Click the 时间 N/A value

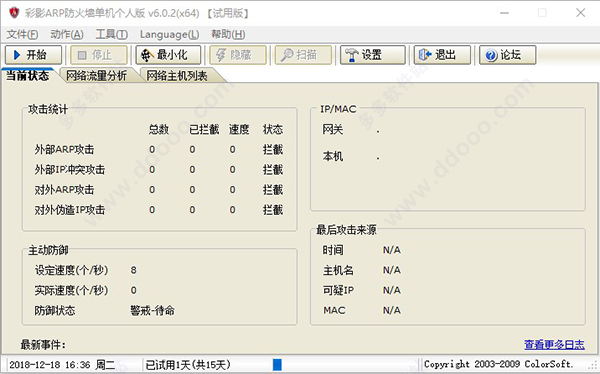click(x=392, y=250)
